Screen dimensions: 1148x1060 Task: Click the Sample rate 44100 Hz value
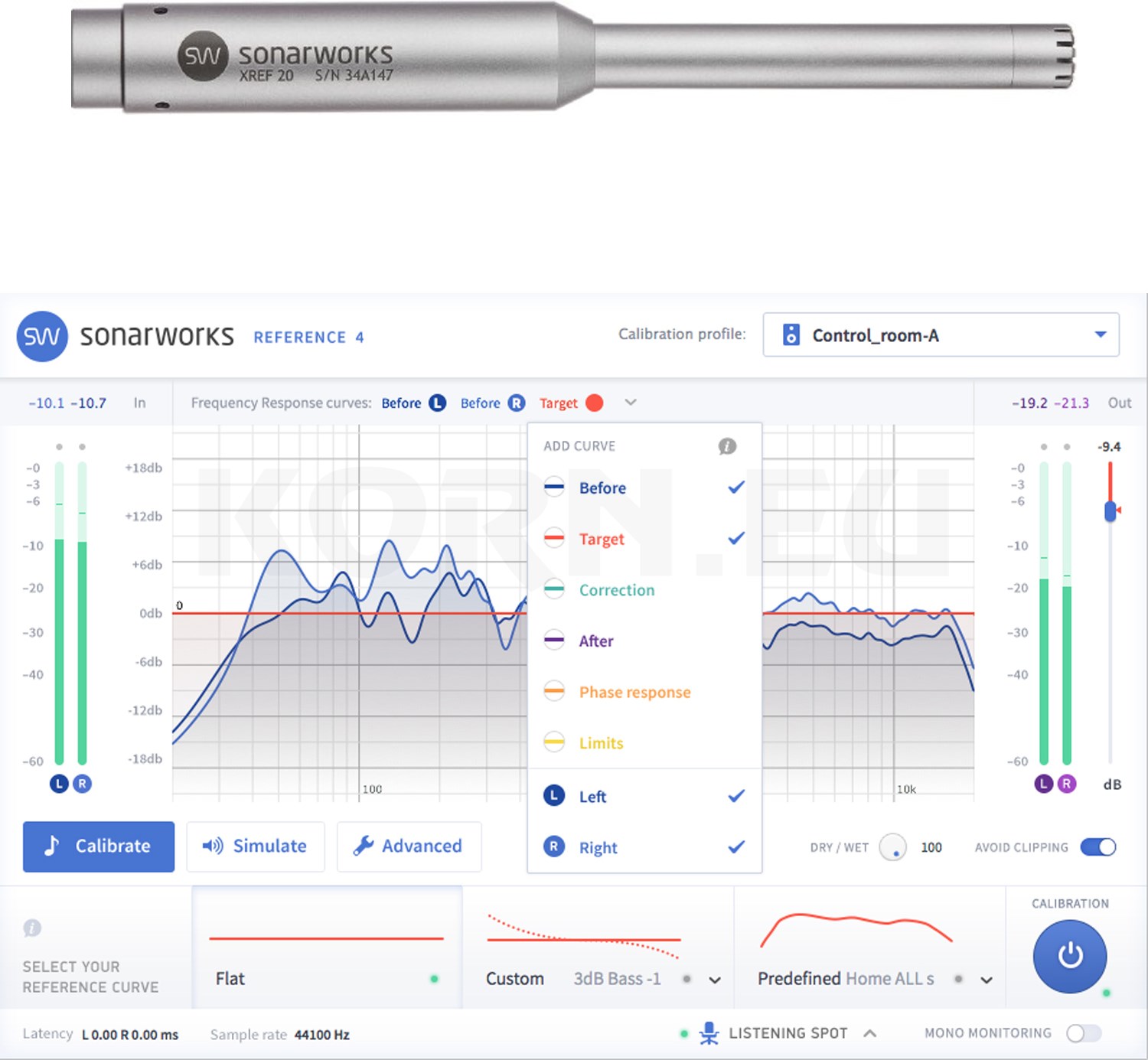[x=322, y=1035]
